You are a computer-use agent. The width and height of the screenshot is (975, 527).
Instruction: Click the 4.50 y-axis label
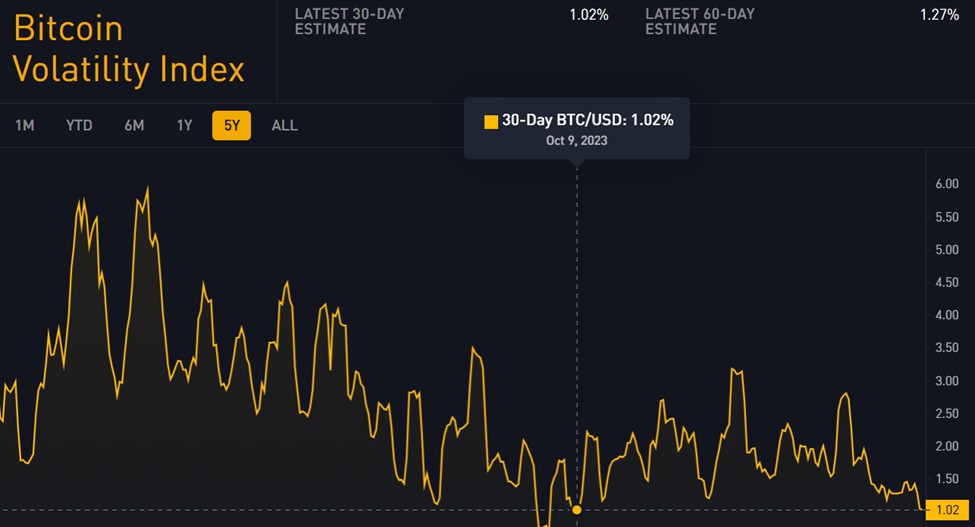(947, 282)
